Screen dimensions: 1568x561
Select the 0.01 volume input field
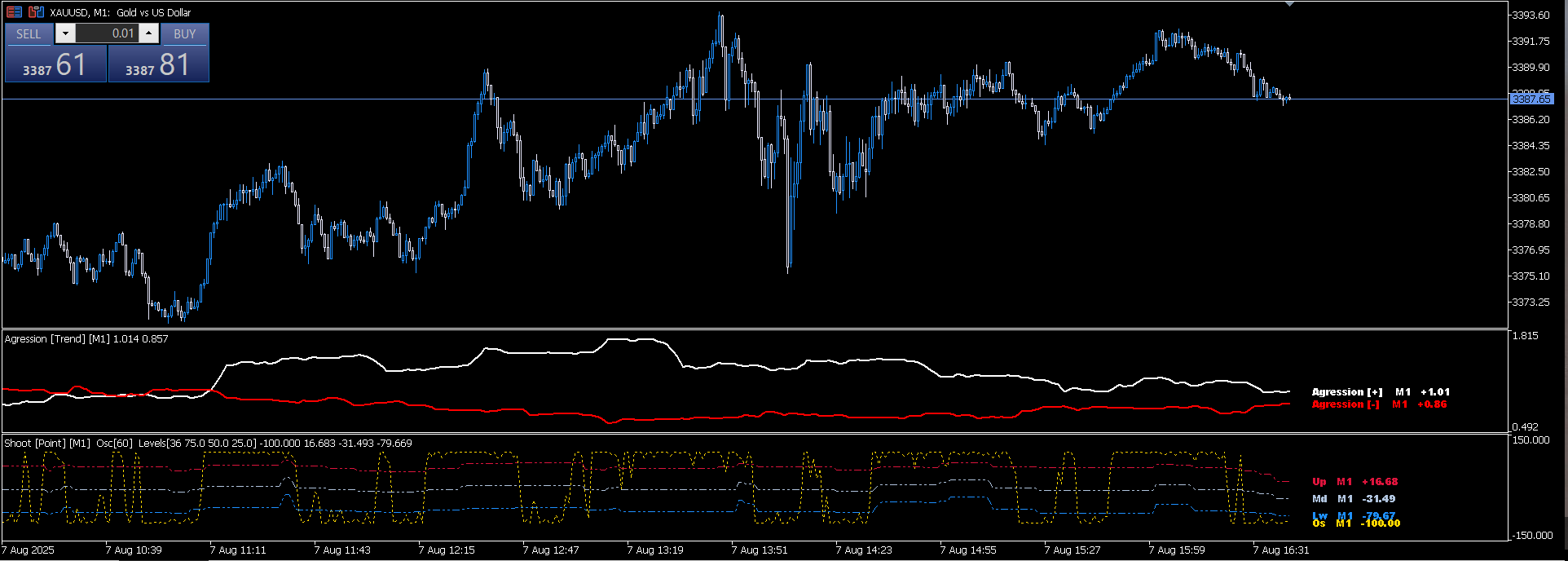pos(107,33)
